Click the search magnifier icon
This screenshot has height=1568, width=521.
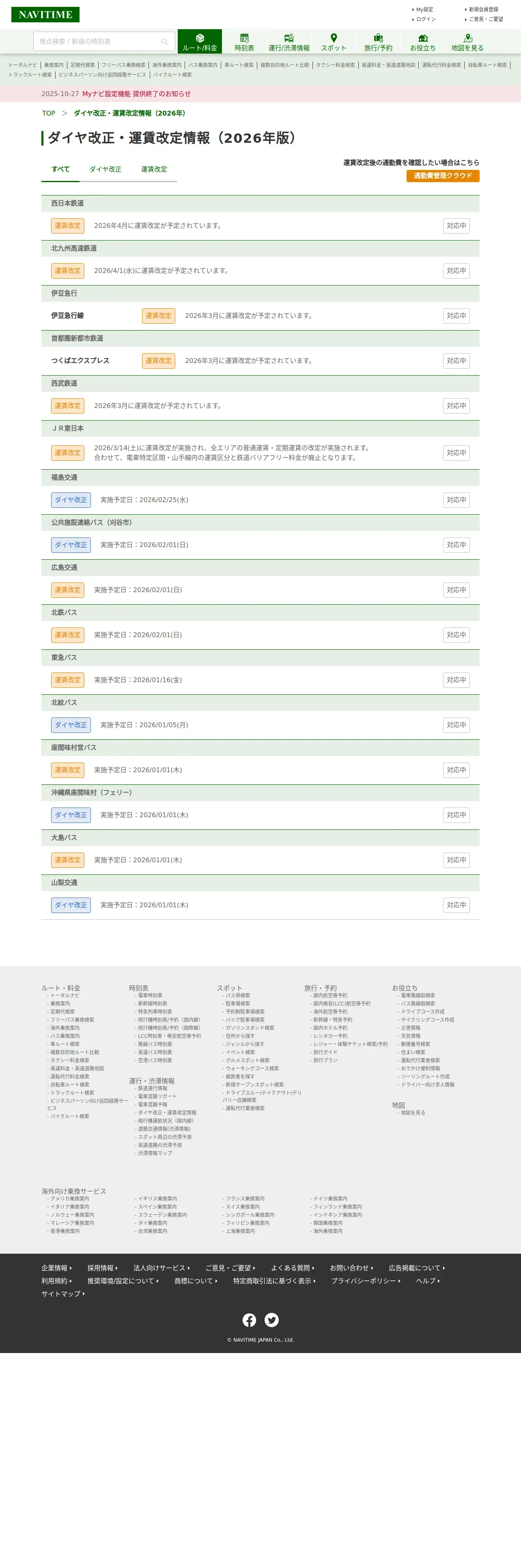(164, 41)
